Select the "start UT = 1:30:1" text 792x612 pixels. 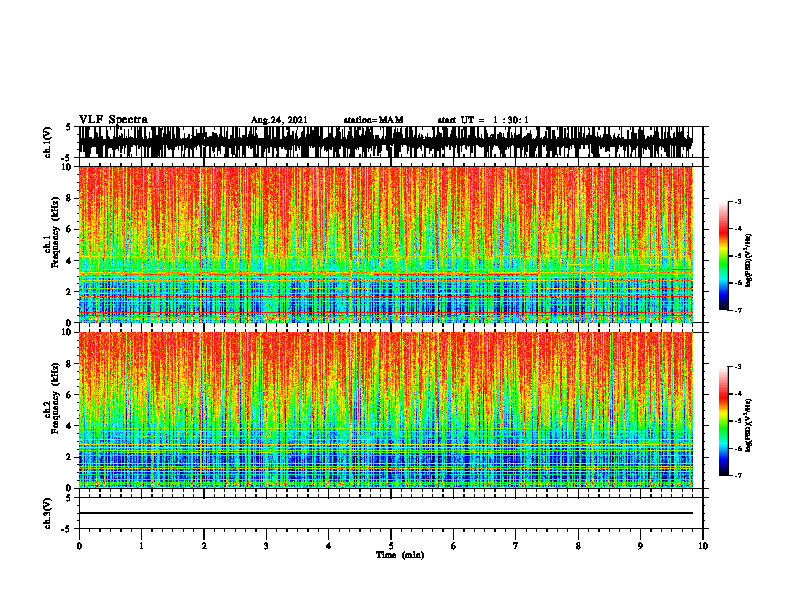[x=483, y=120]
